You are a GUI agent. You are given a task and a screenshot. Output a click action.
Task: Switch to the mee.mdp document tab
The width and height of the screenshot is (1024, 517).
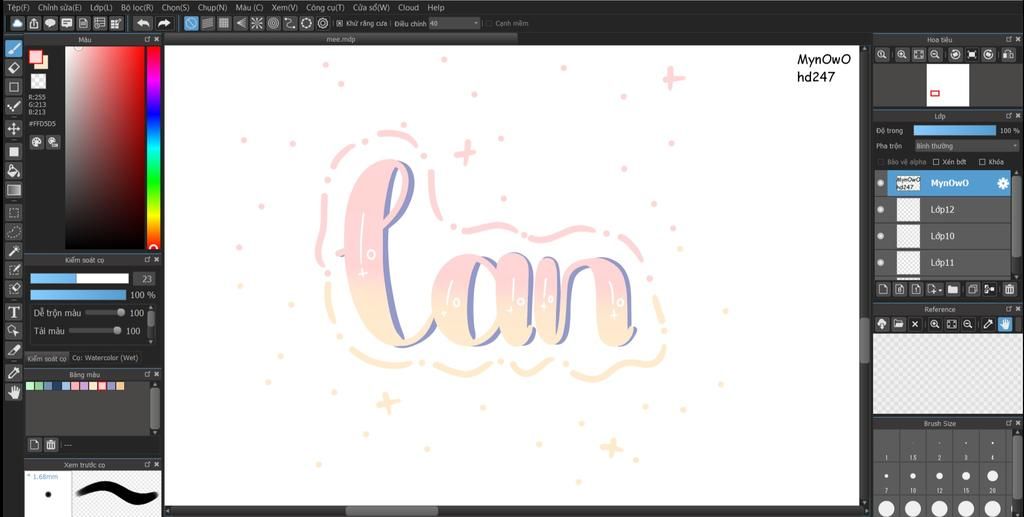pos(341,39)
